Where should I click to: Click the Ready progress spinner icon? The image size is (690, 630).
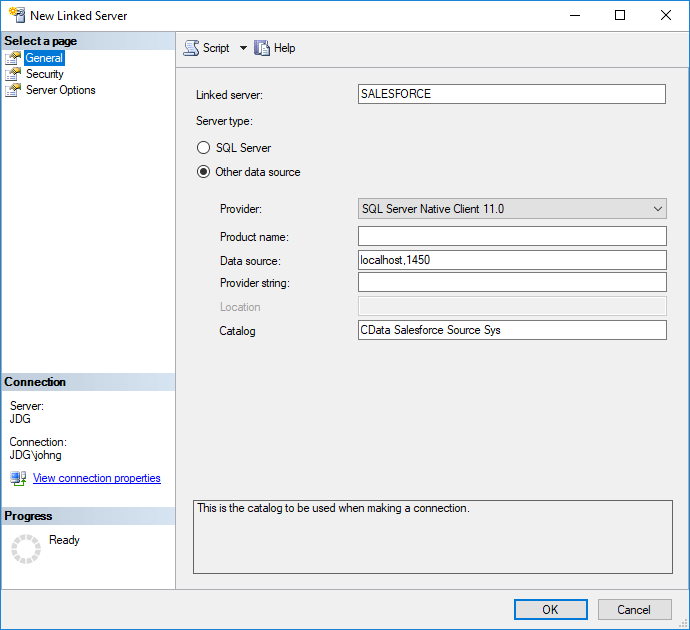[x=26, y=549]
